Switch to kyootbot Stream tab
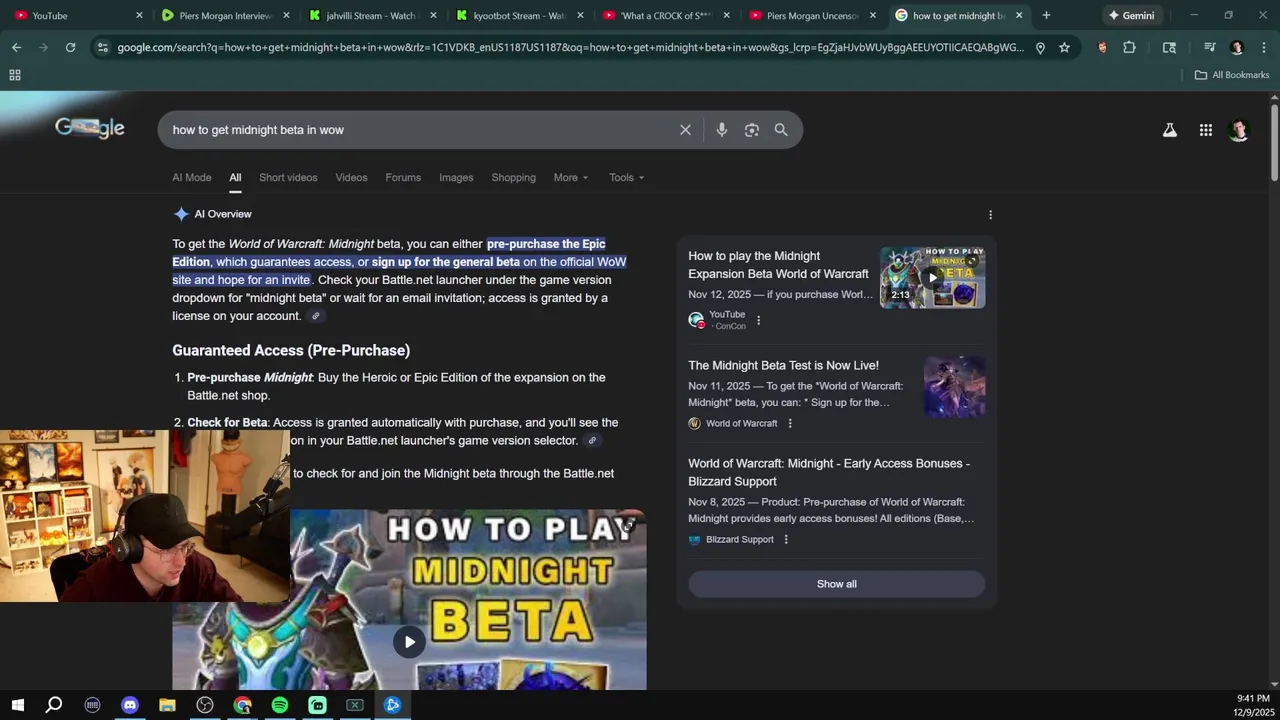The width and height of the screenshot is (1280, 720). click(518, 15)
